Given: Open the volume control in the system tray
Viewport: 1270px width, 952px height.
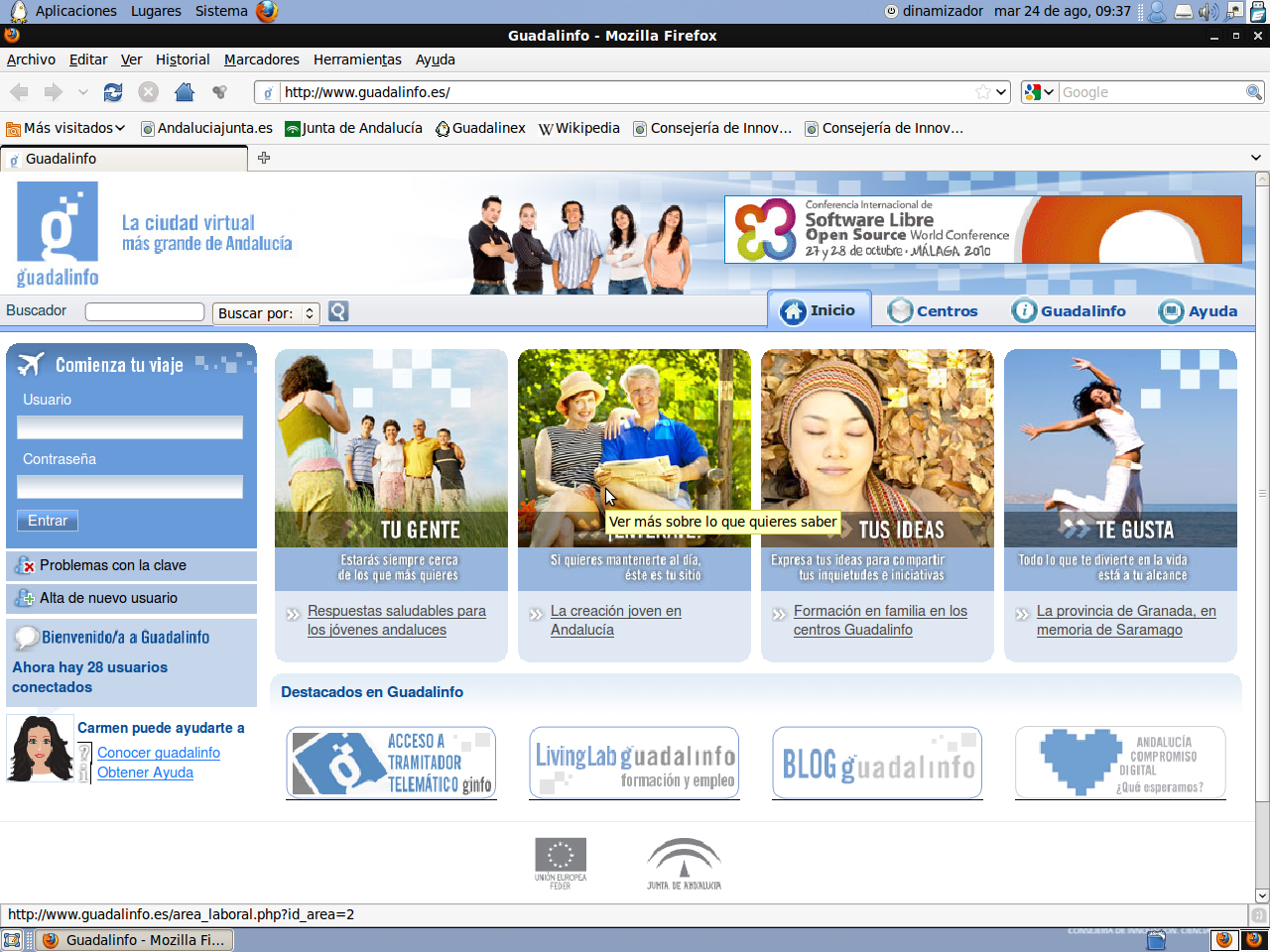Looking at the screenshot, I should coord(1207,11).
